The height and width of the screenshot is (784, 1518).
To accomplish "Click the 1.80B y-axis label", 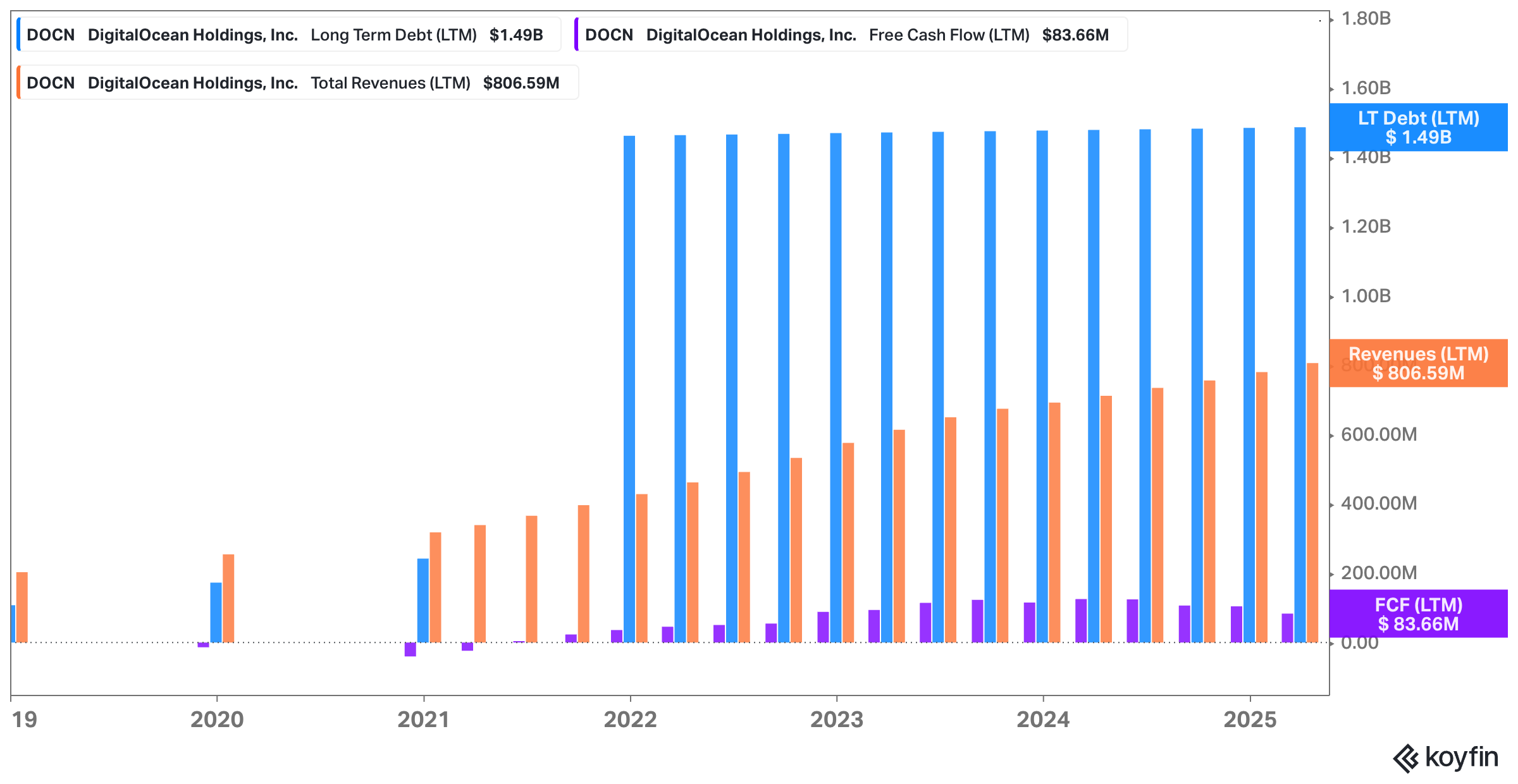I will click(x=1366, y=19).
